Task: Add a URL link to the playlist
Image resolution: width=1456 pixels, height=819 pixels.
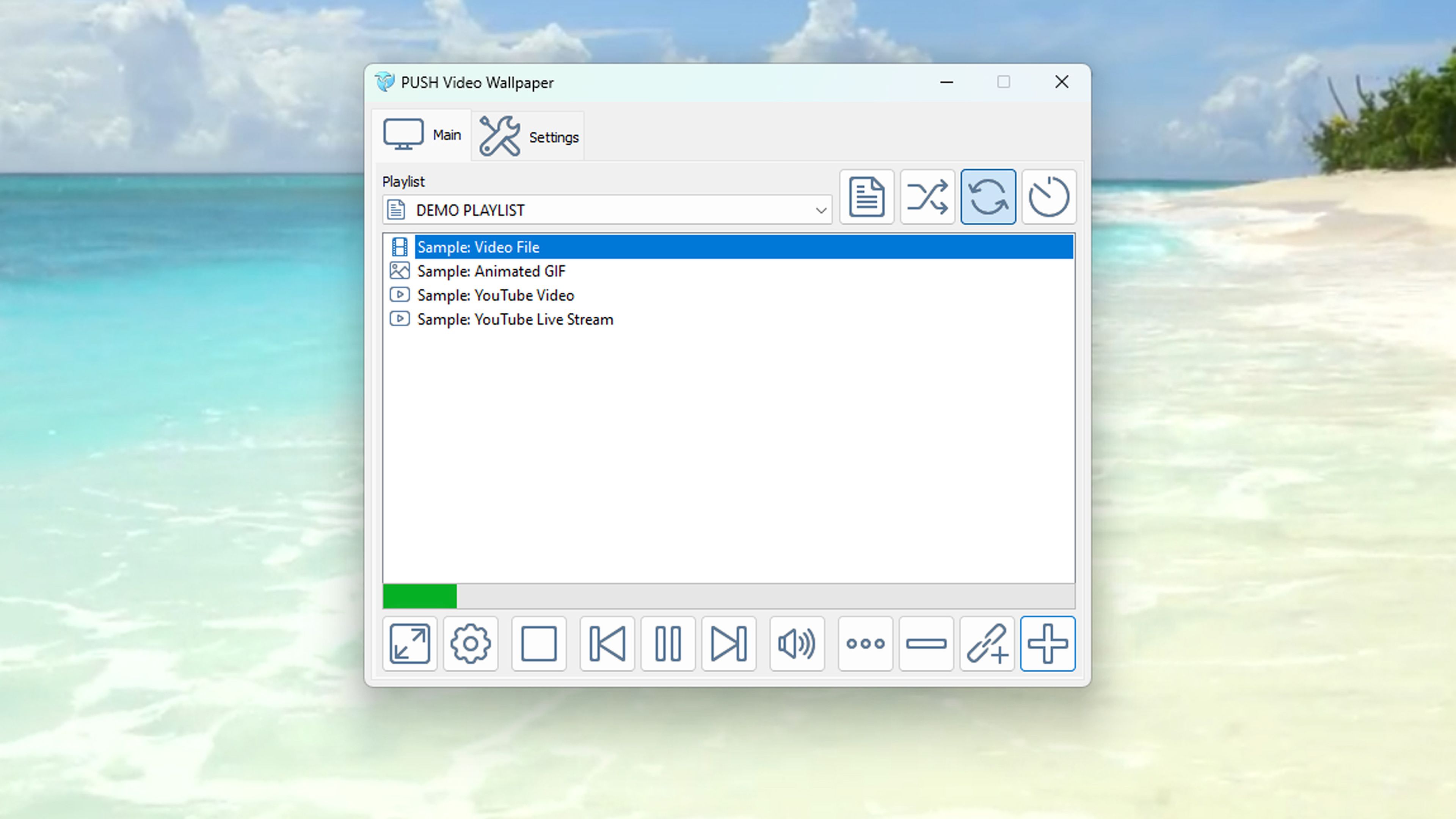Action: [987, 643]
